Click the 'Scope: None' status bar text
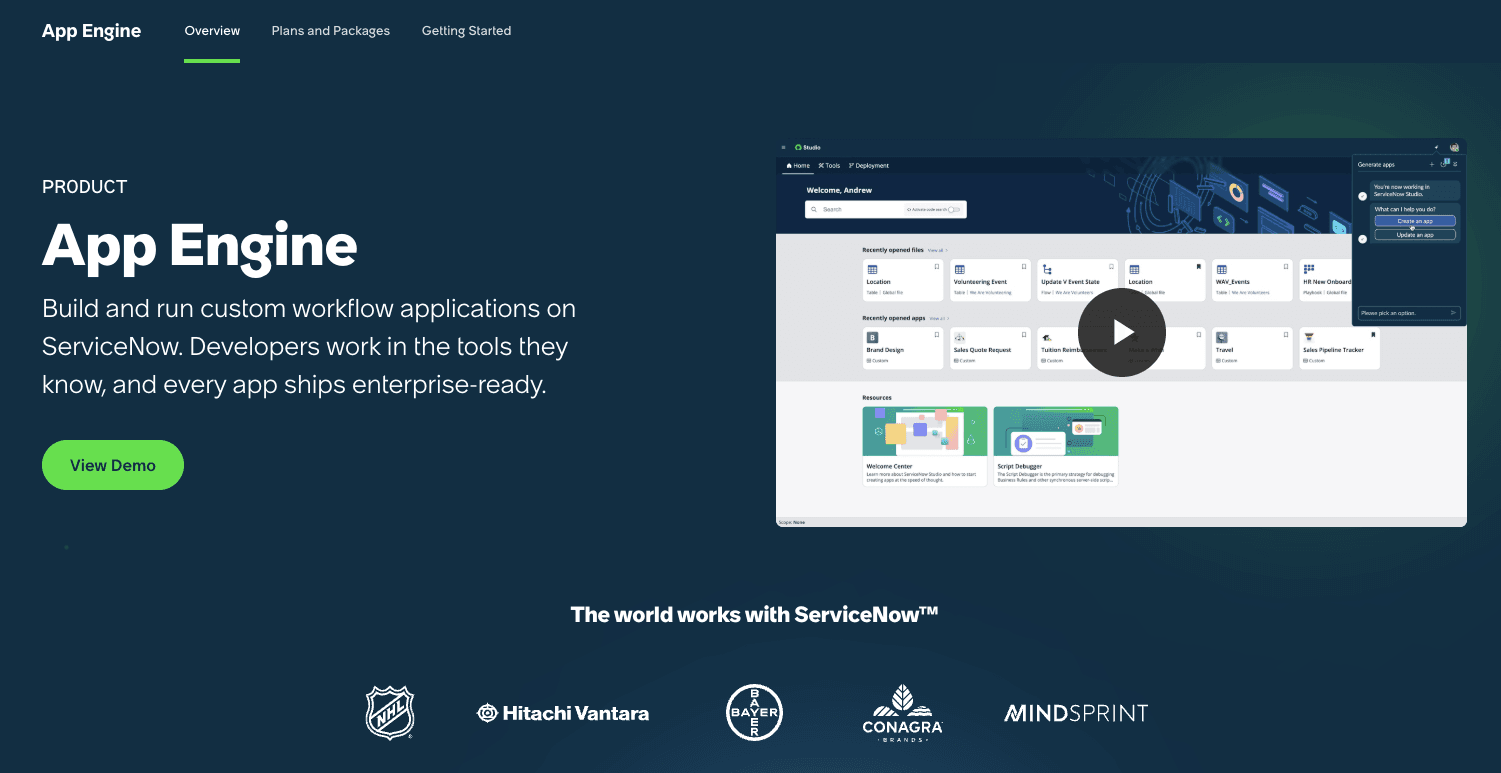 tap(791, 522)
